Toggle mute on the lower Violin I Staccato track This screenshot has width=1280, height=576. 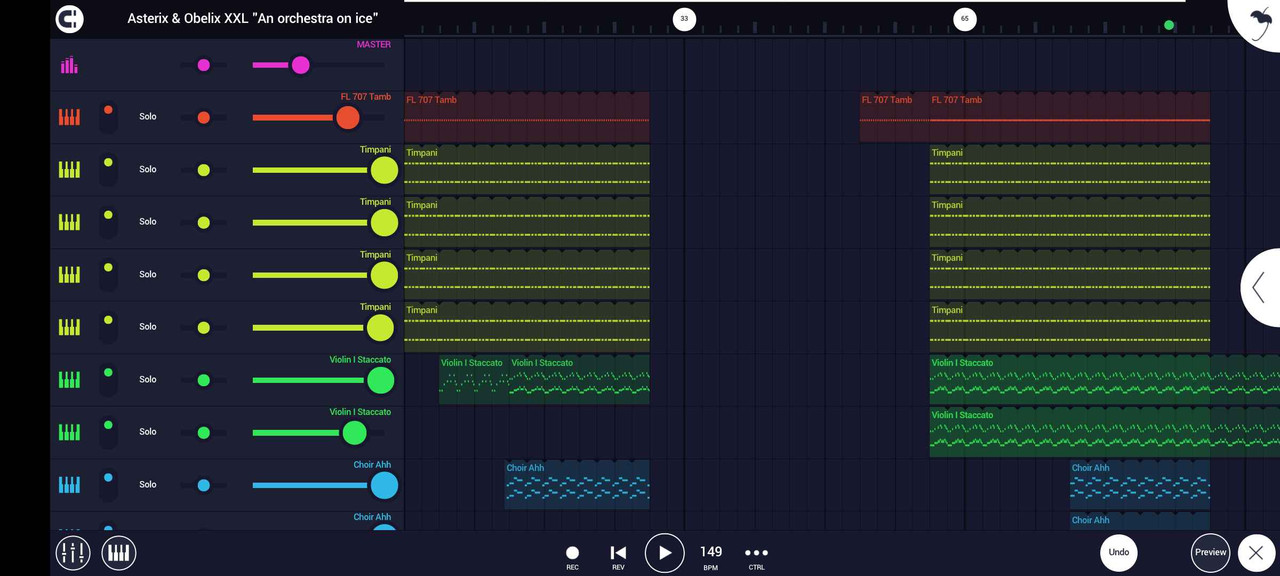click(x=108, y=432)
